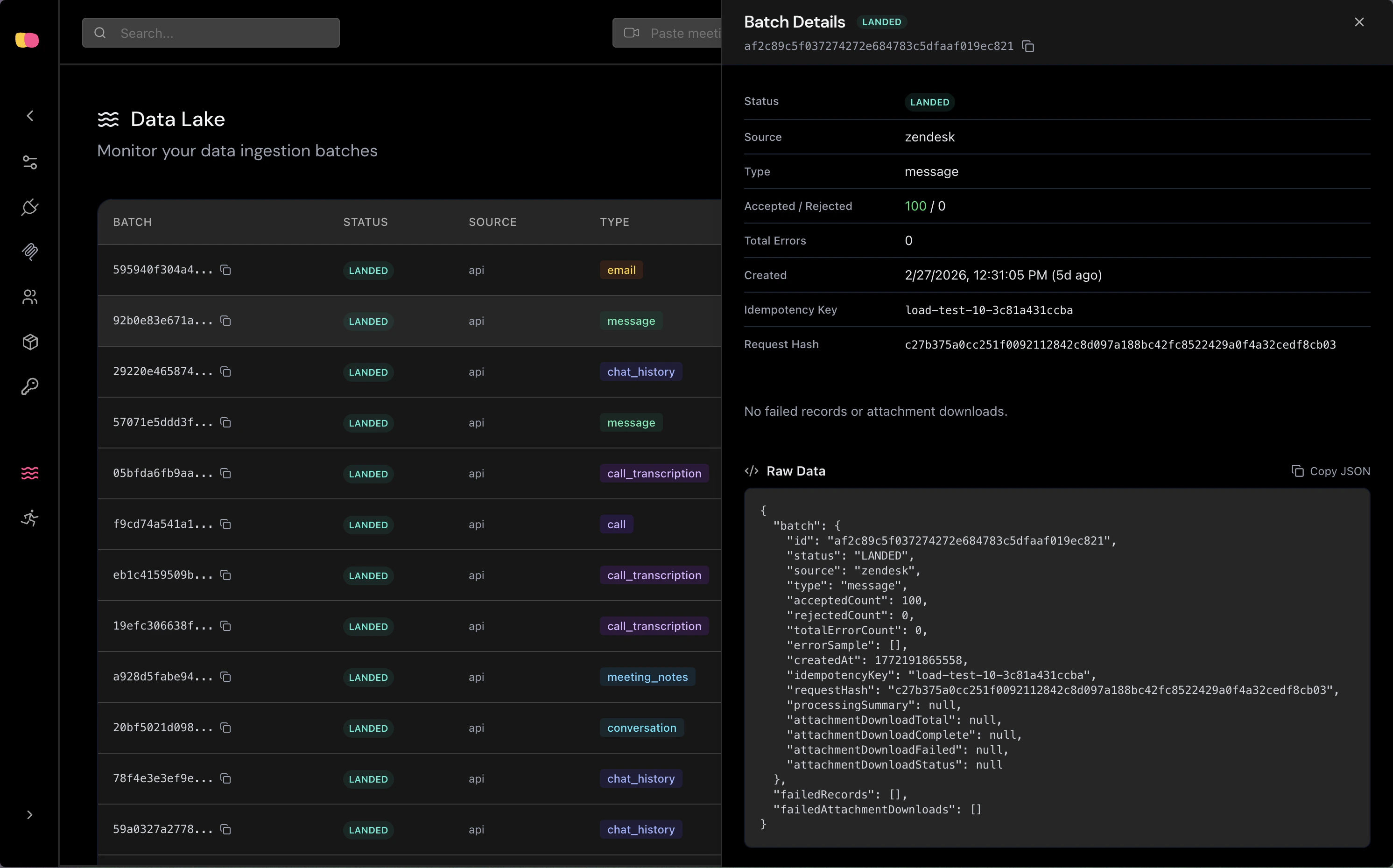This screenshot has width=1393, height=868.
Task: Copy batch ID f9cd74a541a1
Action: (225, 524)
